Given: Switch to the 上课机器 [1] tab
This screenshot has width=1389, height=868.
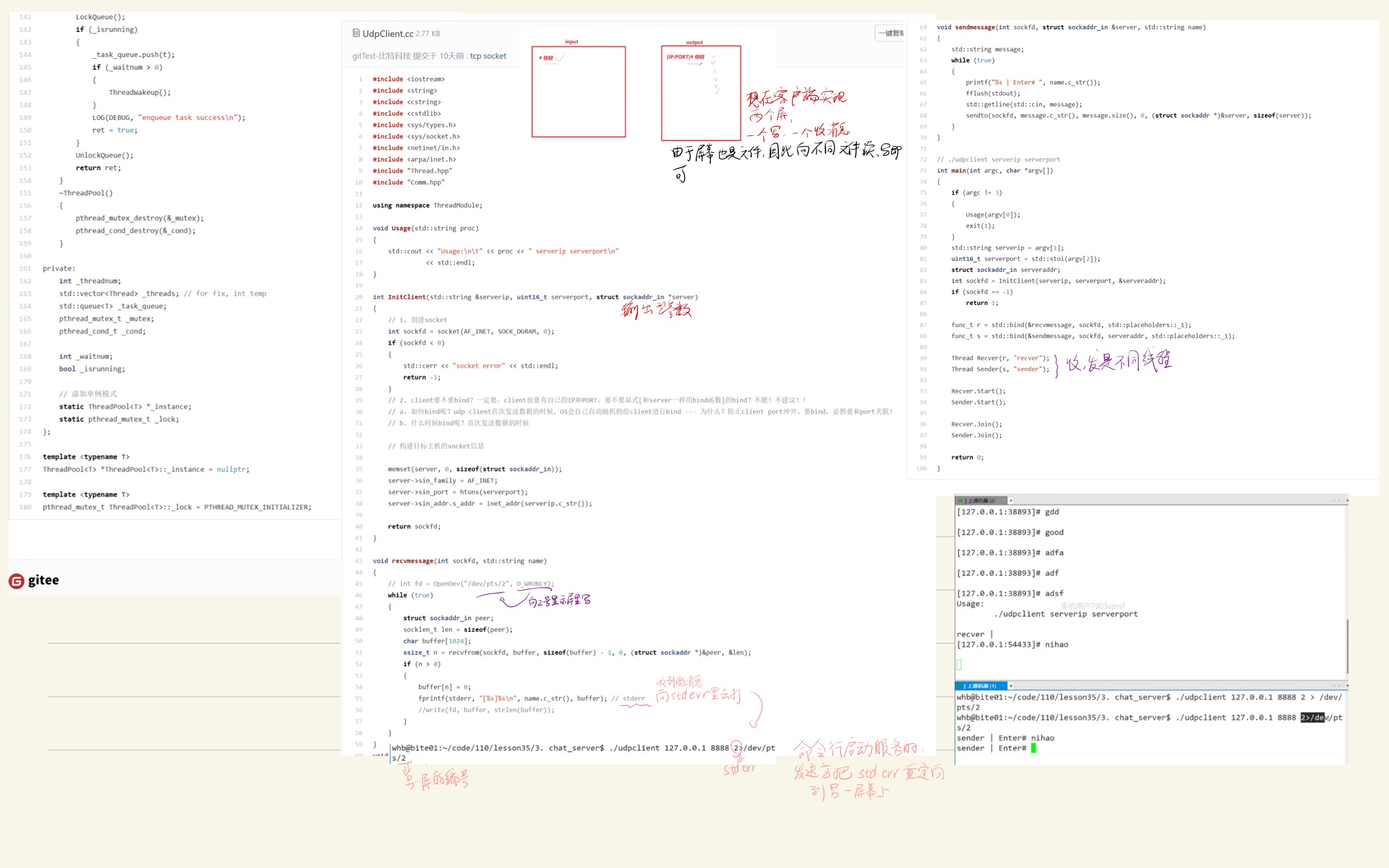Looking at the screenshot, I should [x=979, y=686].
